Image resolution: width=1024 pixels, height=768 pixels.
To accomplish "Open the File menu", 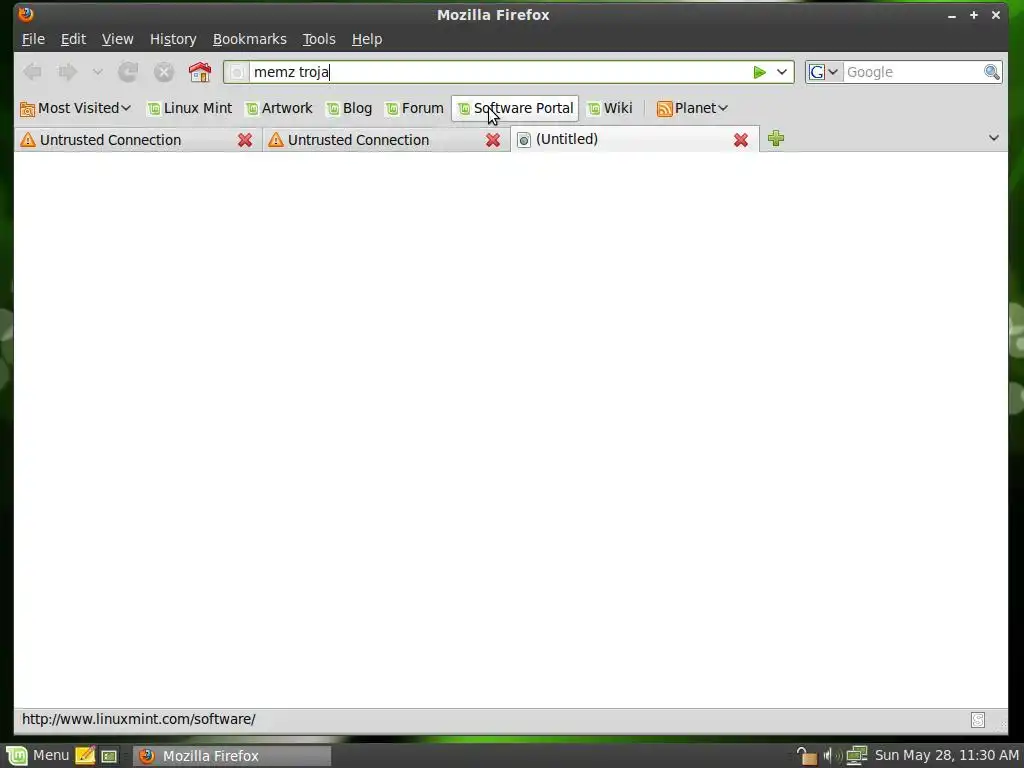I will point(33,39).
